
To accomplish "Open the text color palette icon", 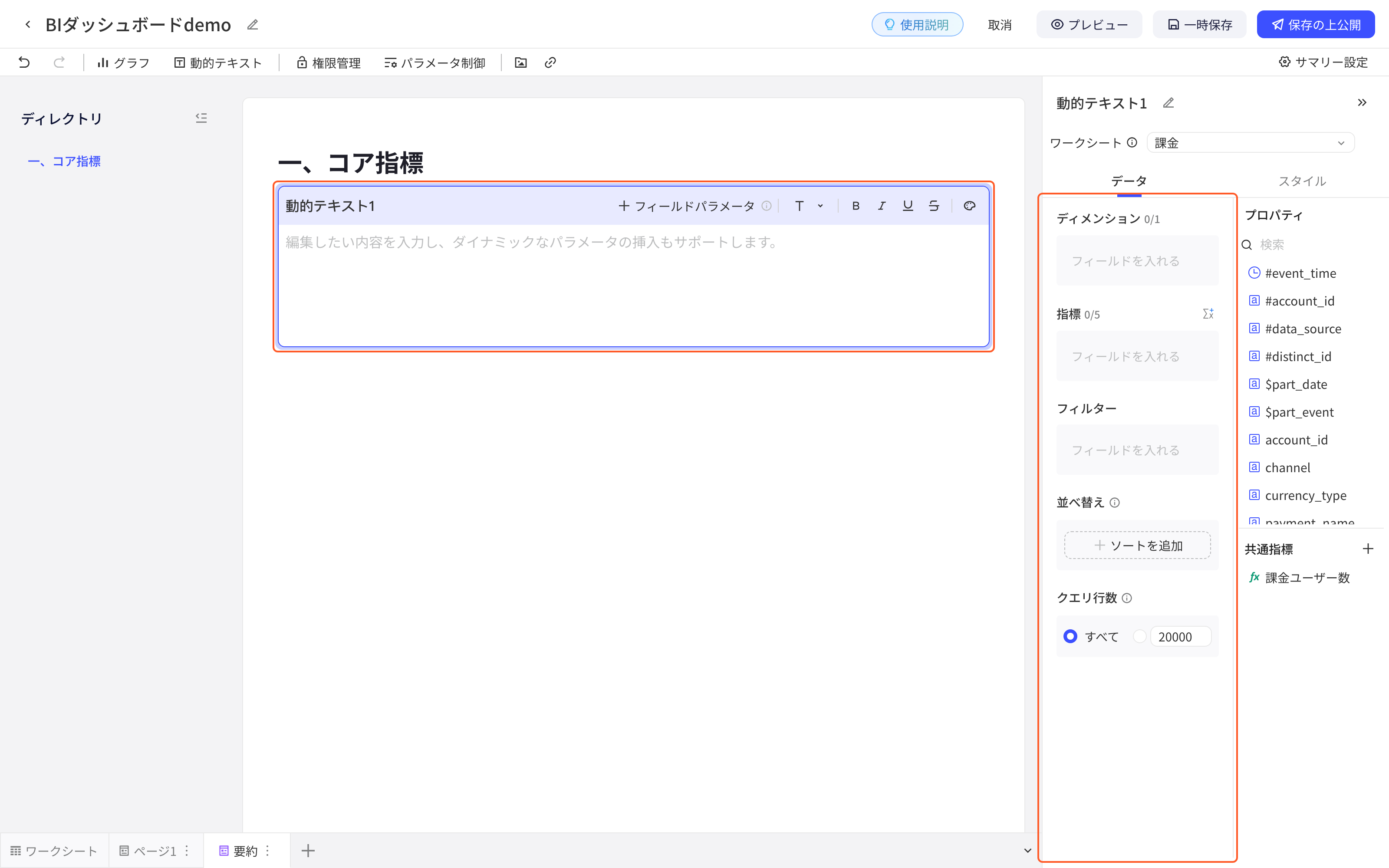I will coord(969,206).
